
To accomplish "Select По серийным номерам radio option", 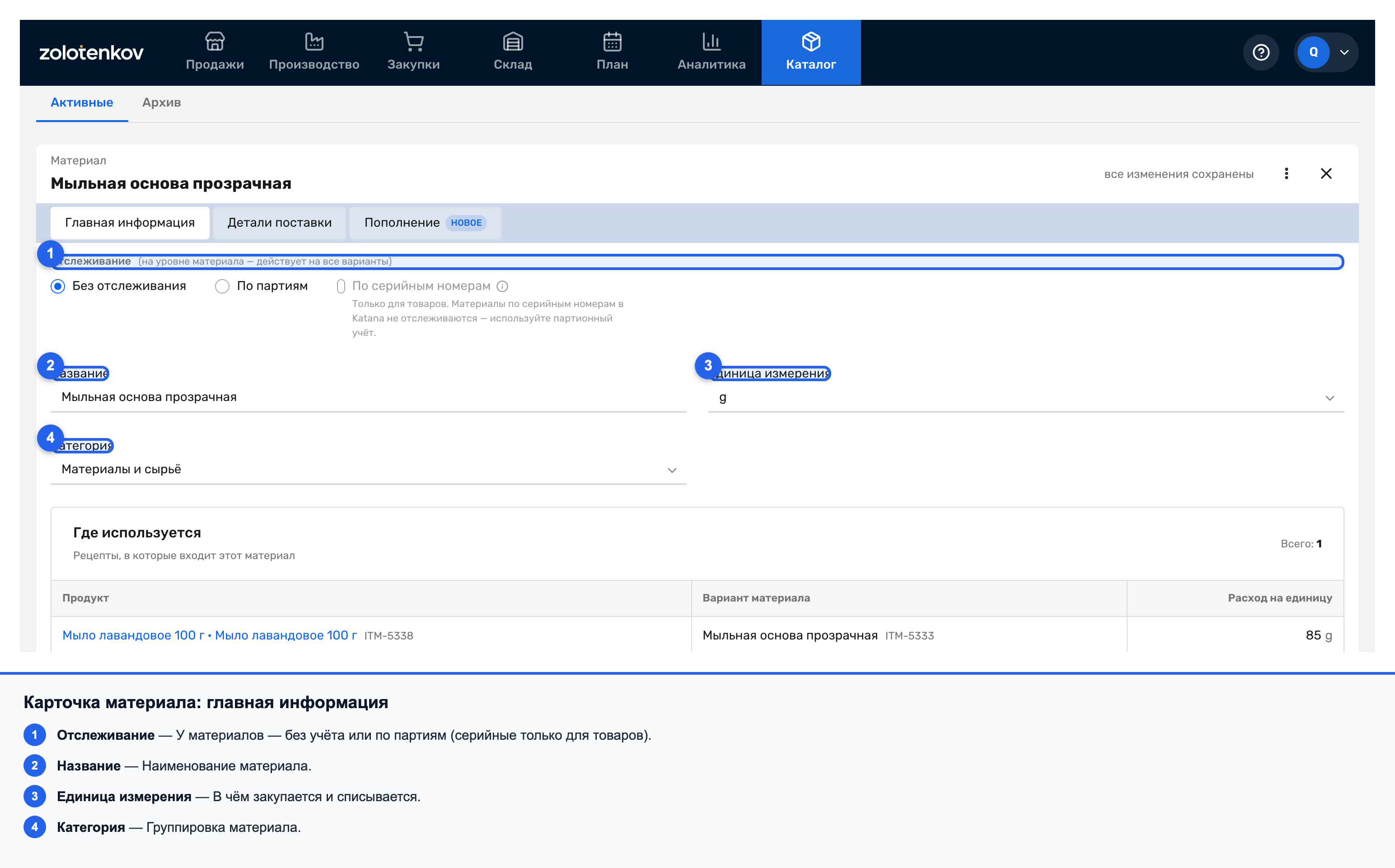I will pyautogui.click(x=341, y=286).
